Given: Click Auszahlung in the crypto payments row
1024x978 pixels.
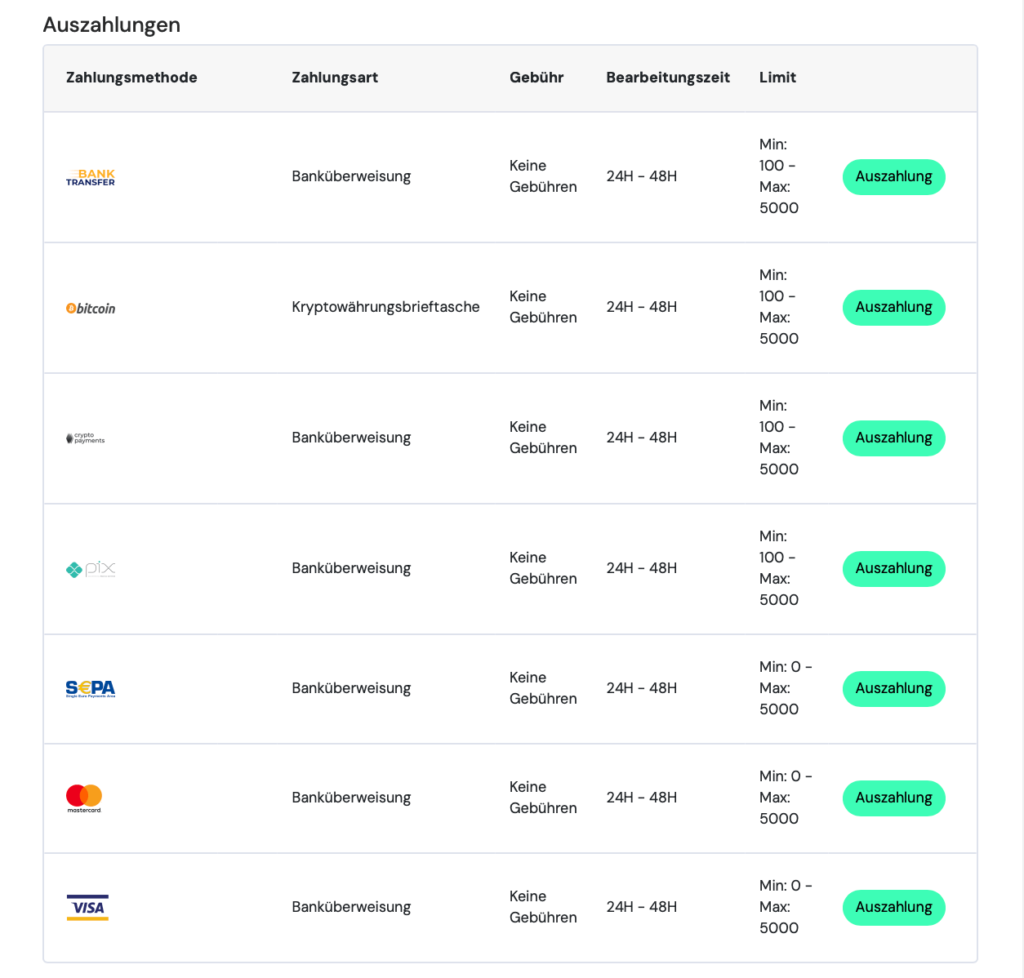Looking at the screenshot, I should (x=893, y=438).
